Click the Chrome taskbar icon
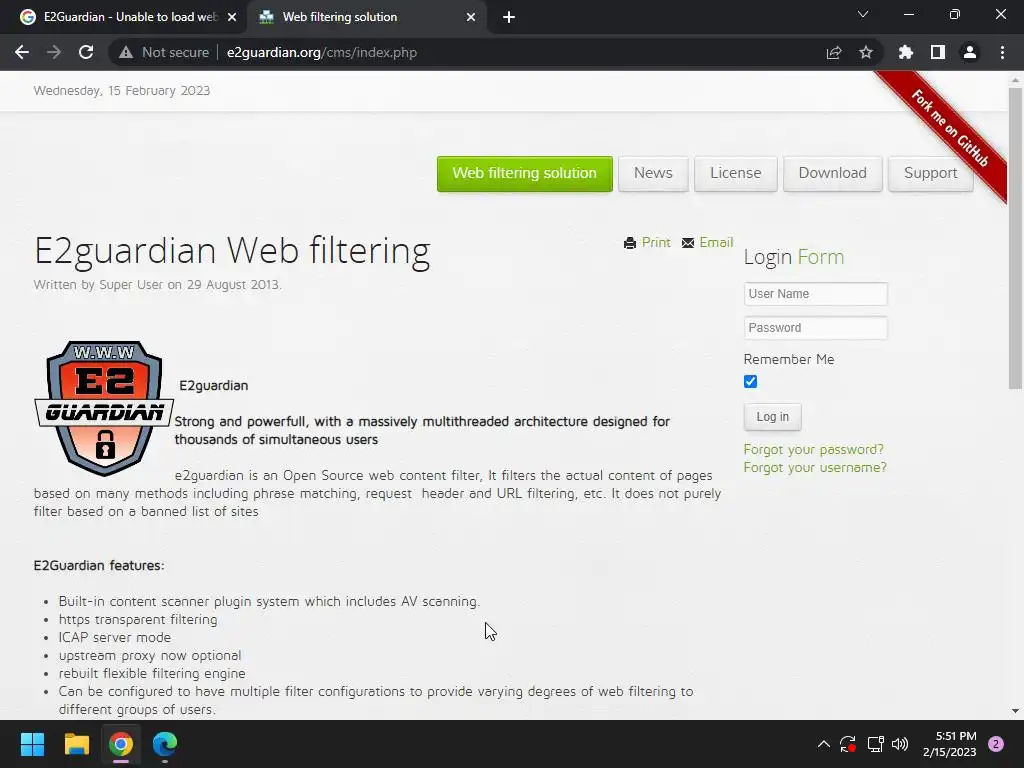 (x=121, y=744)
